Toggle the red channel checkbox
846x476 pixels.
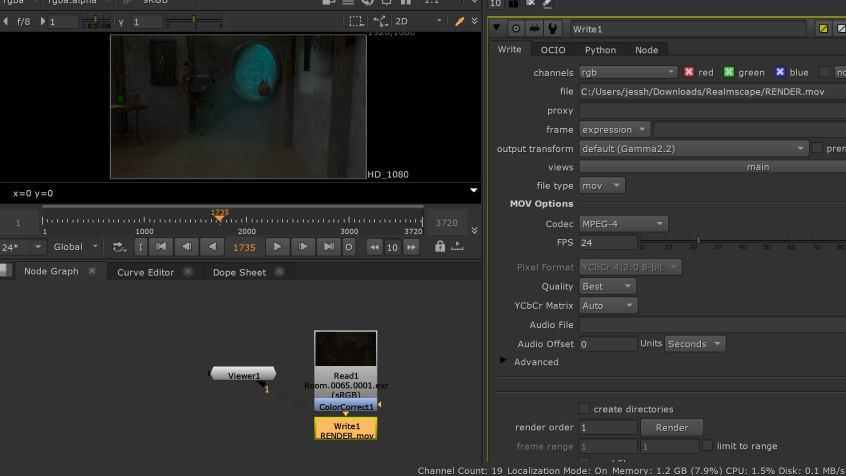click(688, 72)
